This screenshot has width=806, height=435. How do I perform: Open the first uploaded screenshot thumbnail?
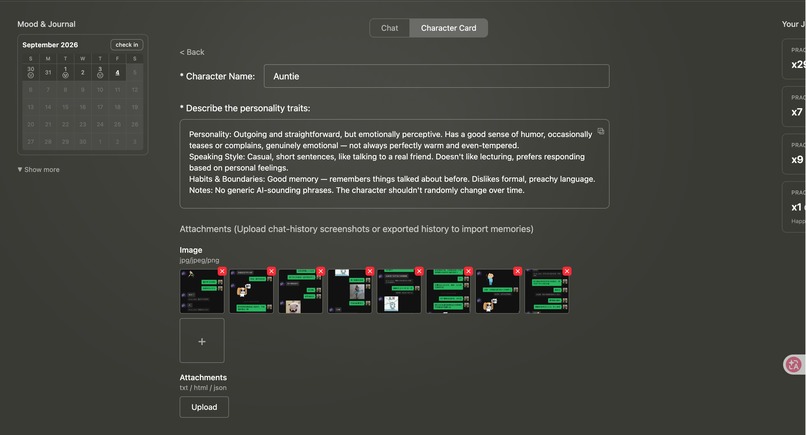pos(202,291)
